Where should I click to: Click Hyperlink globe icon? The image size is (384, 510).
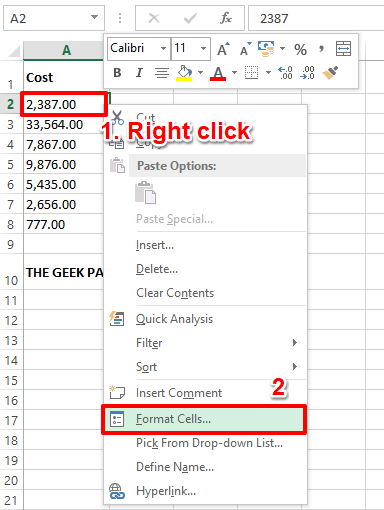[x=117, y=491]
